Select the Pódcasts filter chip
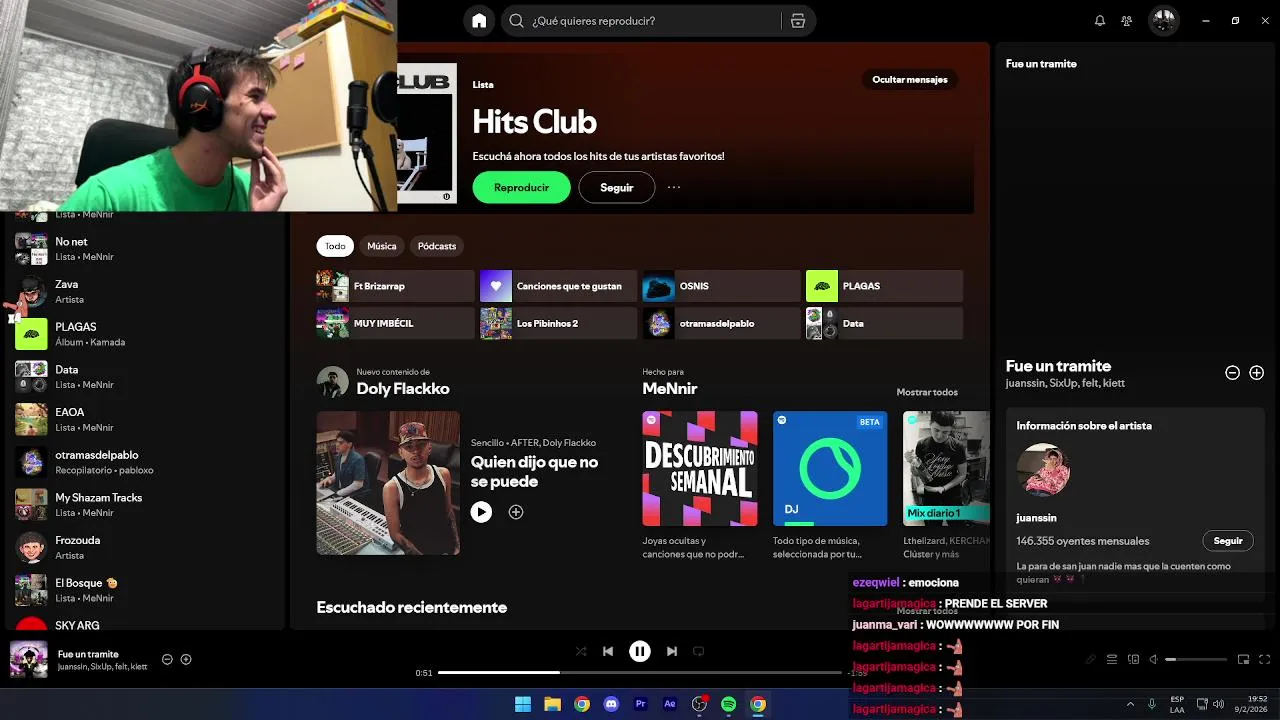This screenshot has height=720, width=1280. pos(437,246)
